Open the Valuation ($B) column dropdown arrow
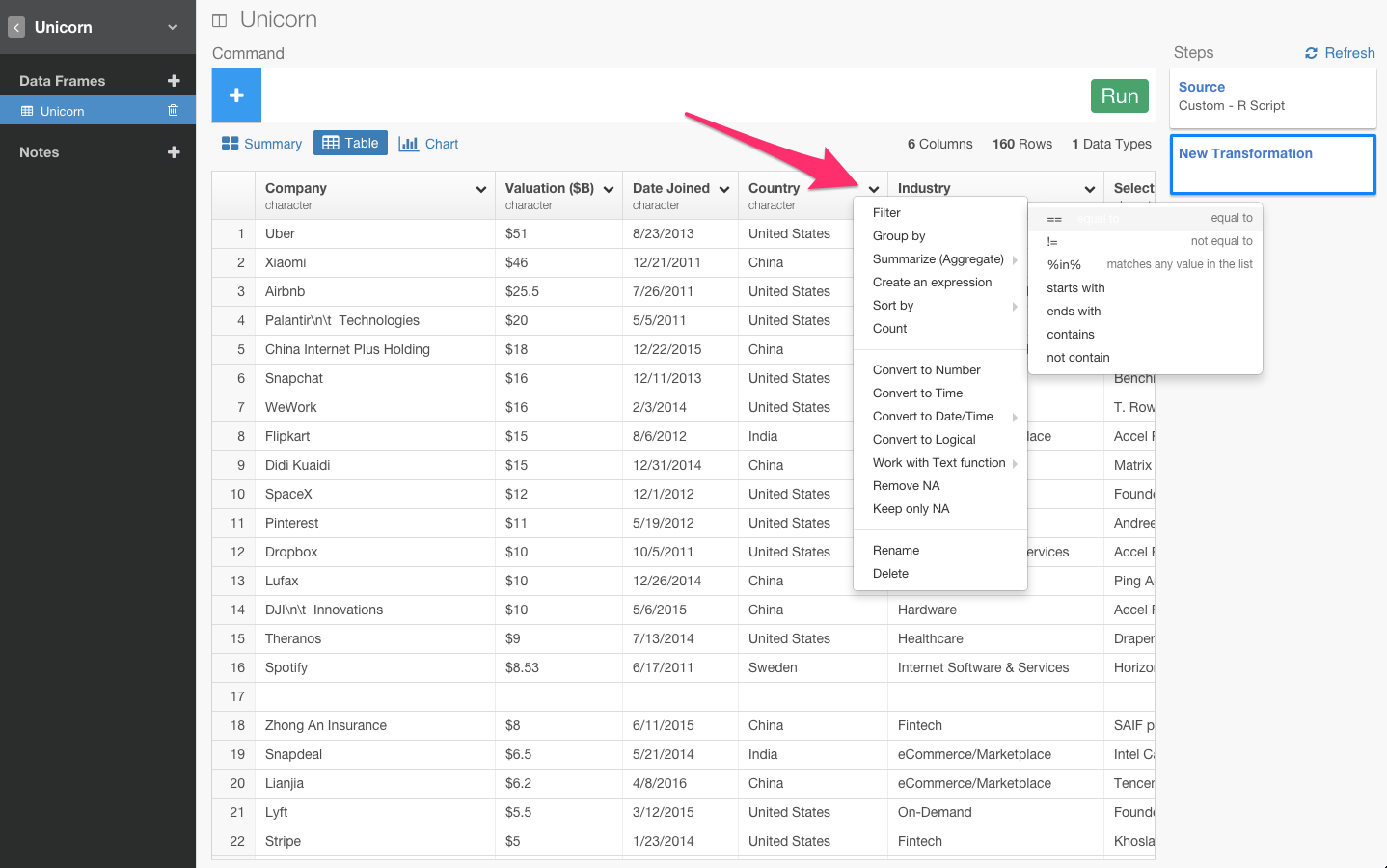Image resolution: width=1387 pixels, height=868 pixels. coord(609,189)
